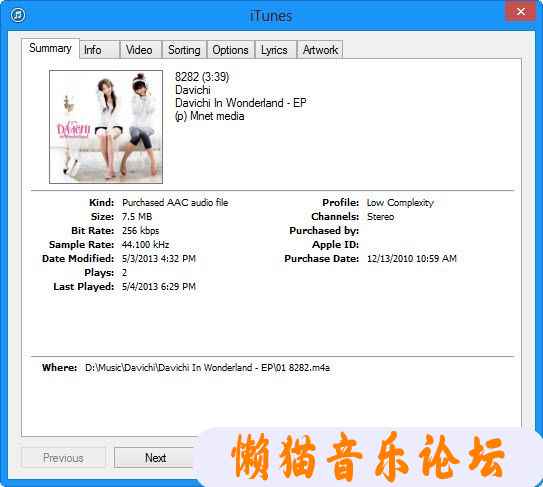The width and height of the screenshot is (543, 487).
Task: Click the "Kind:" label
Action: point(101,203)
